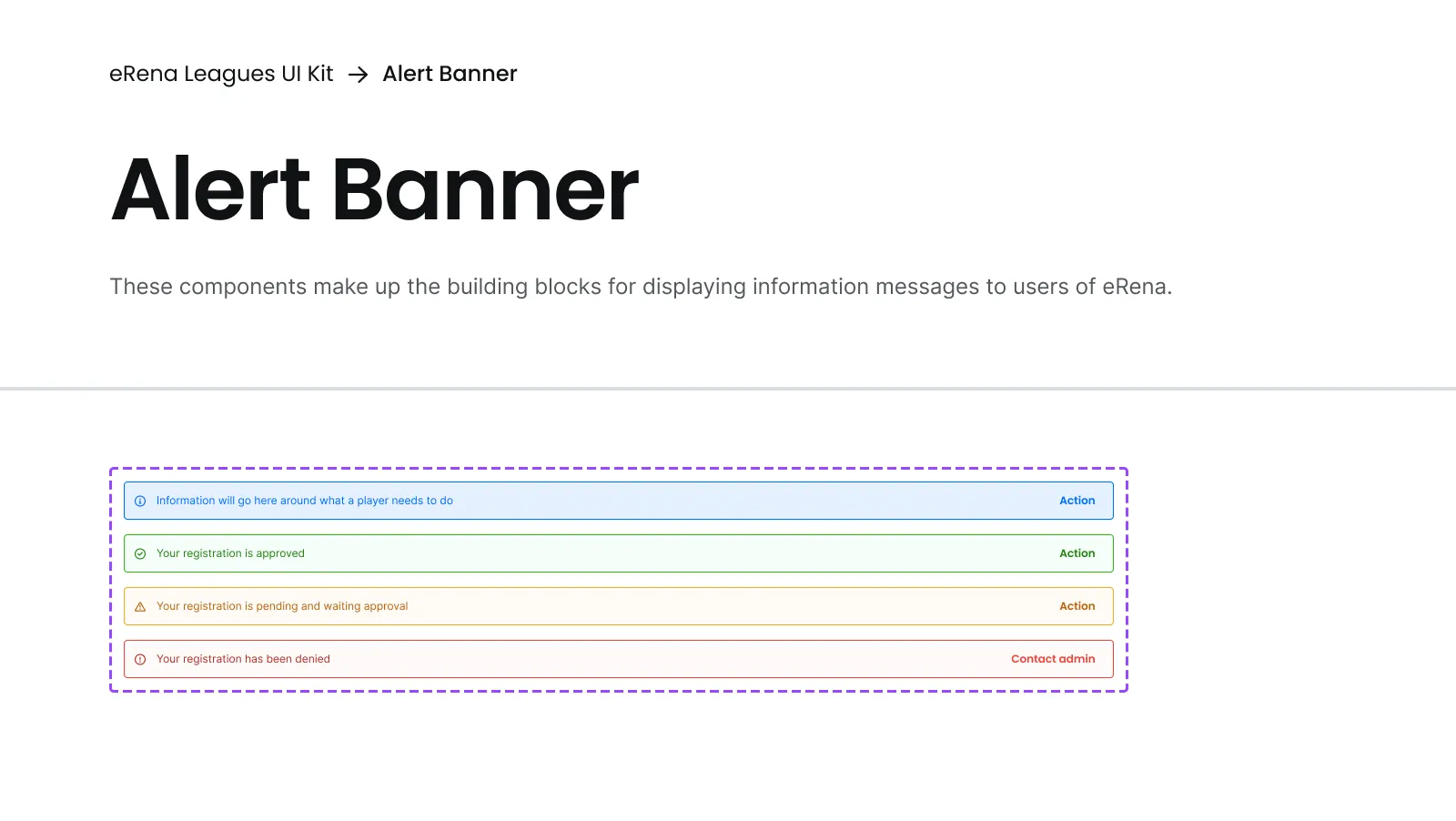
Task: Click the arrow icon in the breadcrumb
Action: pyautogui.click(x=360, y=74)
